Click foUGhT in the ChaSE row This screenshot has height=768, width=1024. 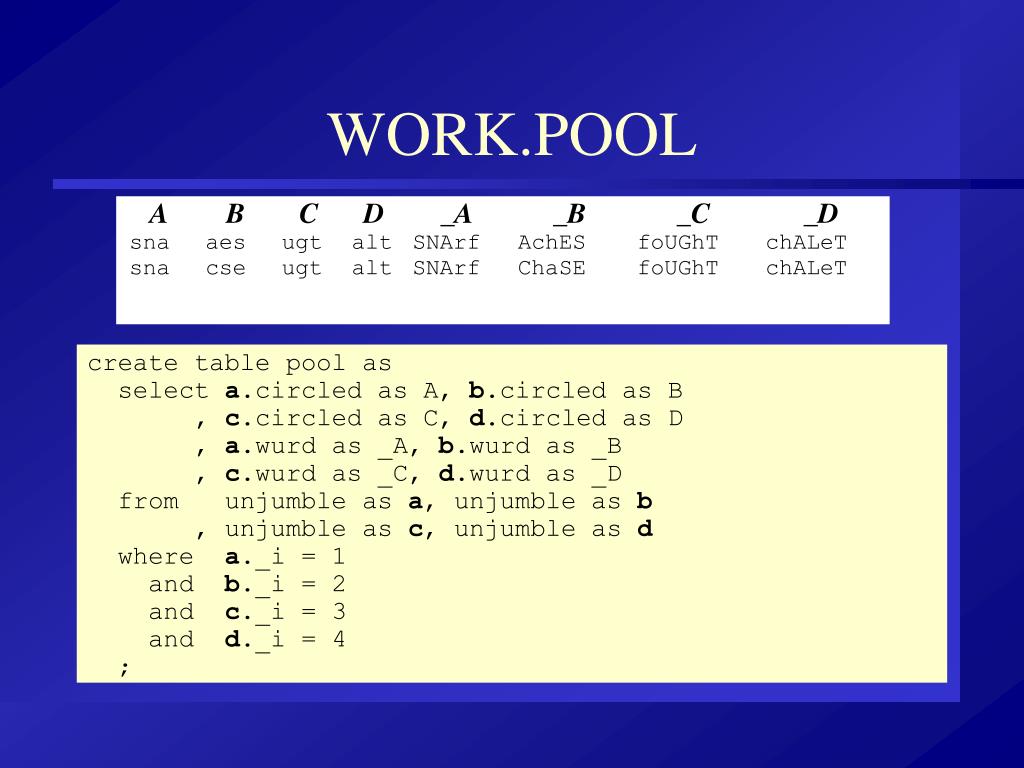pyautogui.click(x=678, y=268)
